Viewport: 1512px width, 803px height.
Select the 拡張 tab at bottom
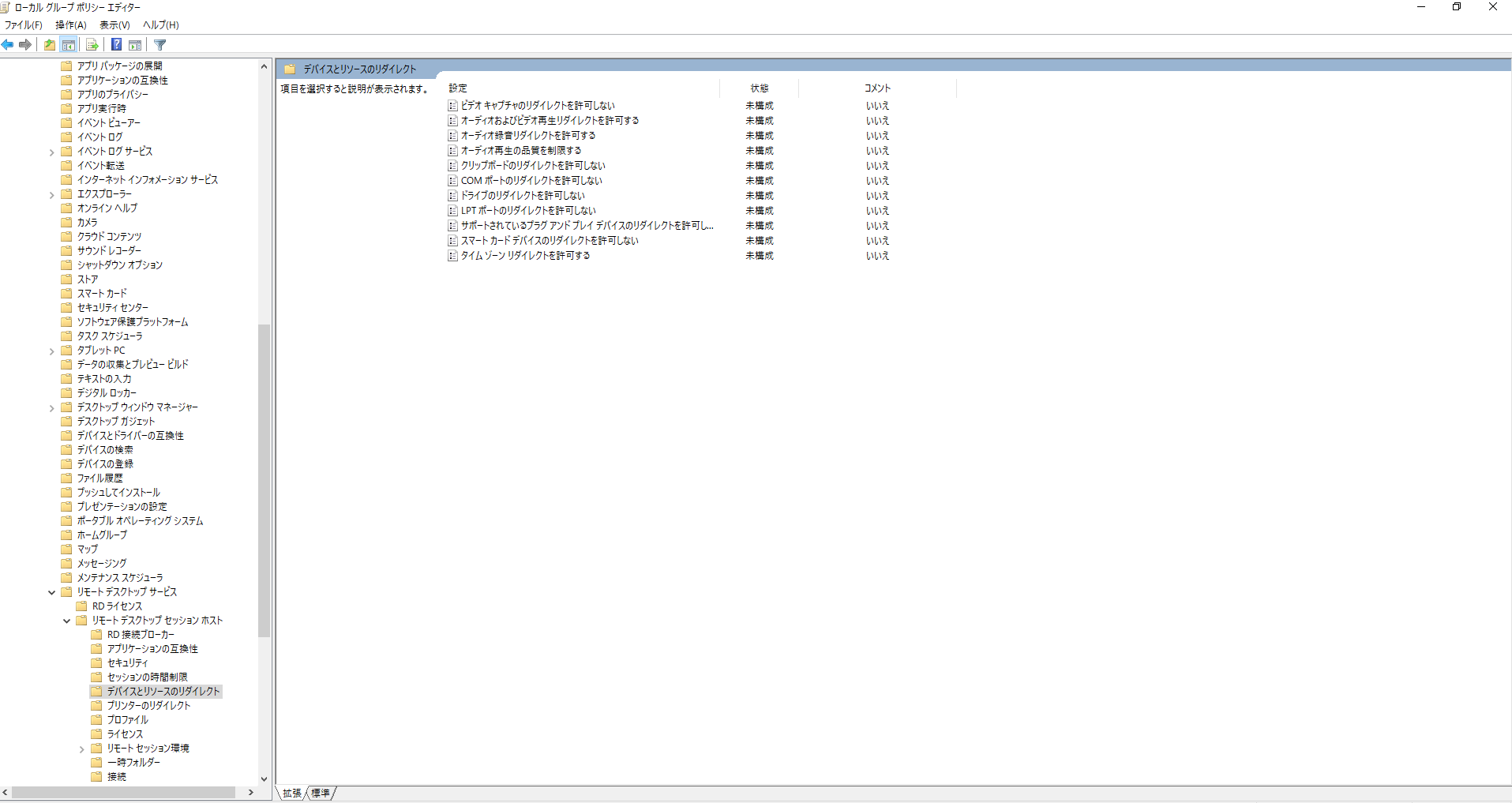coord(292,793)
